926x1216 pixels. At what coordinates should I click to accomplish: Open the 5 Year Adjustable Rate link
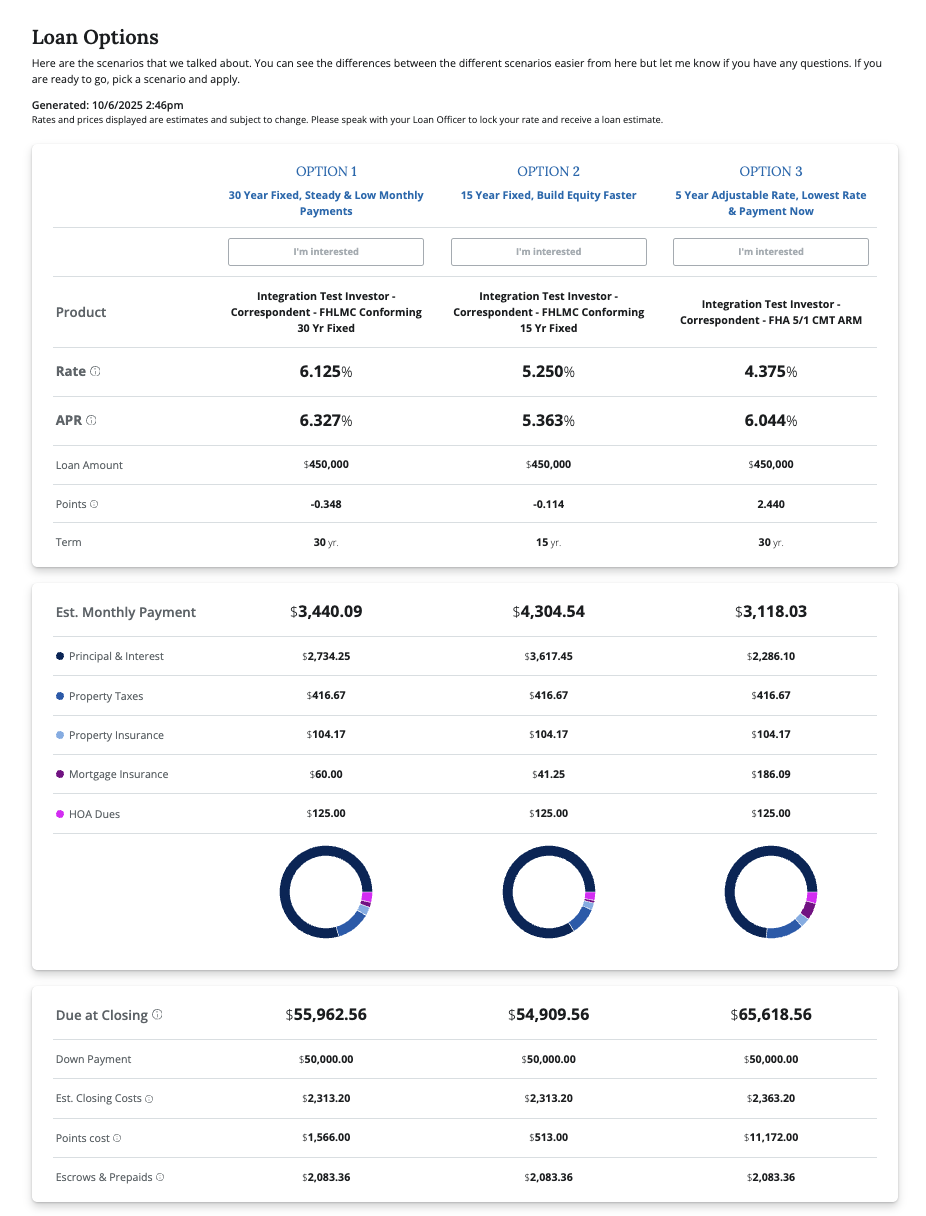[x=770, y=203]
